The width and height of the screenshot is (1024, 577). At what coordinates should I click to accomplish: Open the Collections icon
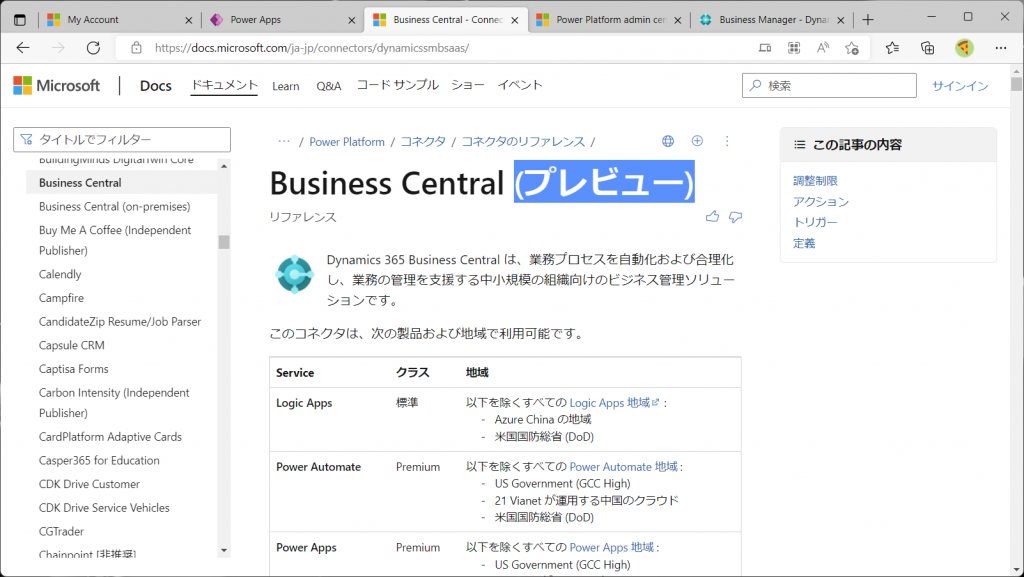927,48
